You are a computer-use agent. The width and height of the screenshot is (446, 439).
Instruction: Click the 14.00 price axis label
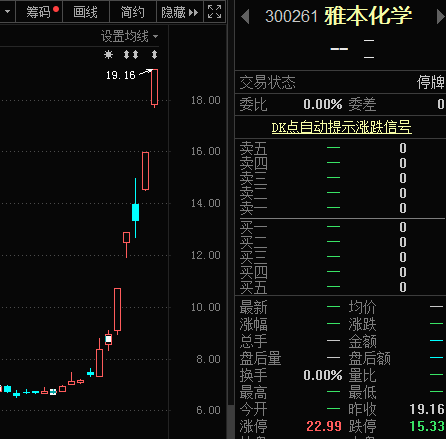pos(205,203)
